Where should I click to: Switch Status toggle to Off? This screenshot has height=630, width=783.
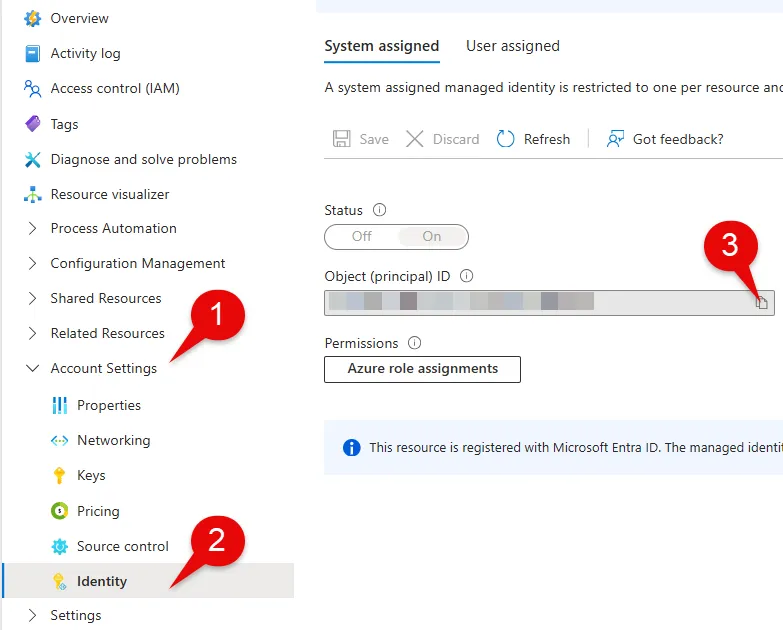(x=361, y=237)
